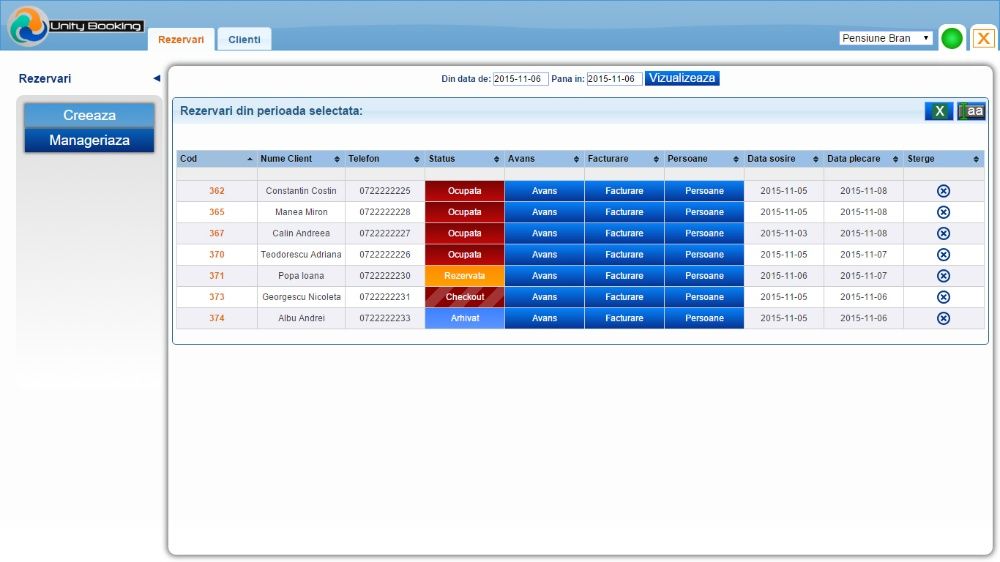This screenshot has height=562, width=1000.
Task: Click the green status circle indicator
Action: (952, 38)
